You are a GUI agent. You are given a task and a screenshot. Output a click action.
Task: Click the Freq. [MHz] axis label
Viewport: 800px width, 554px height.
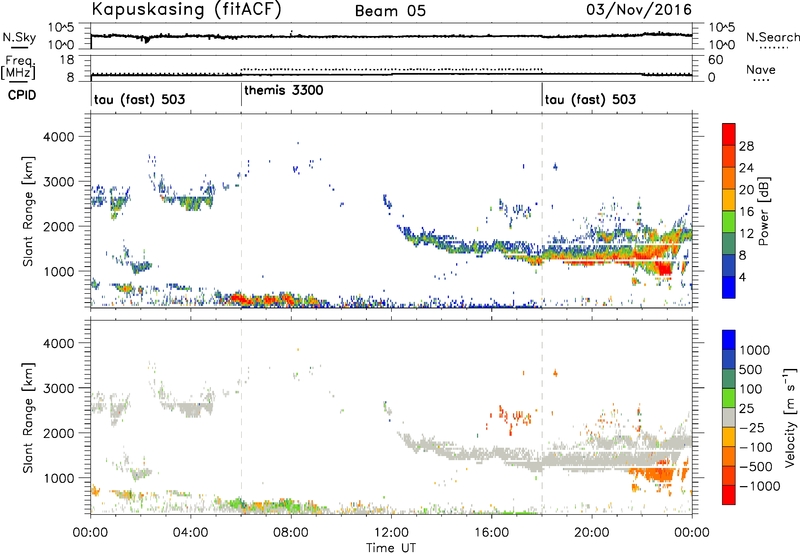(19, 67)
